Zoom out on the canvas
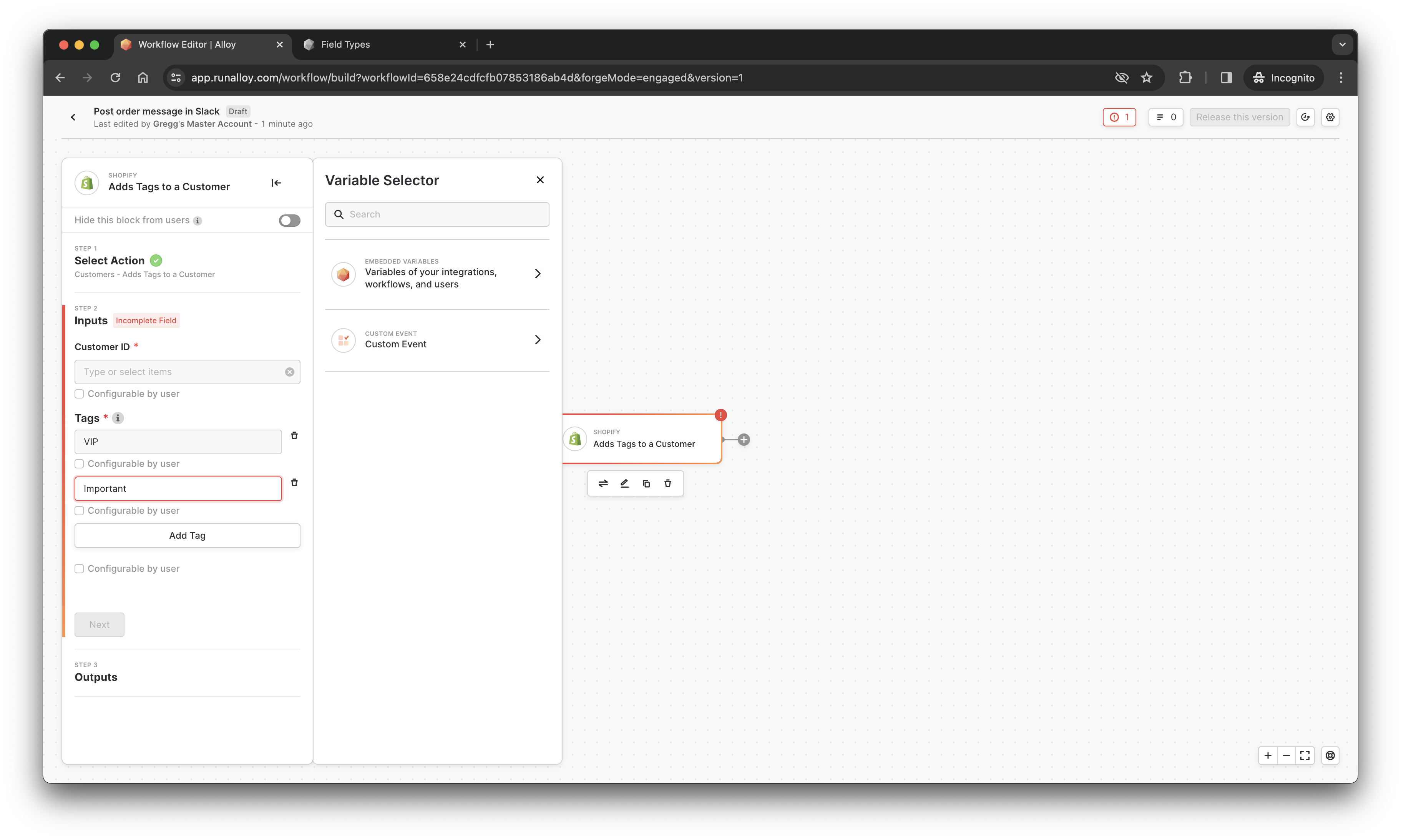The width and height of the screenshot is (1401, 840). (1286, 756)
